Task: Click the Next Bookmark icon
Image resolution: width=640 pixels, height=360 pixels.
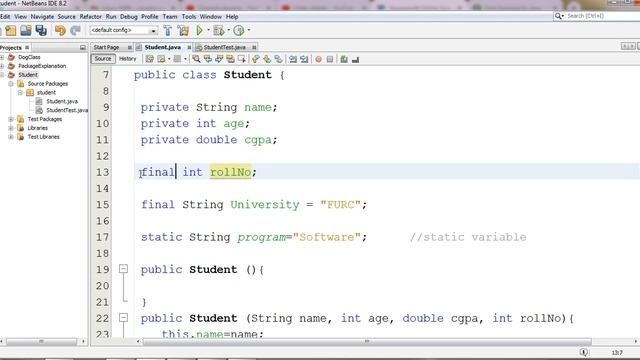Action: click(267, 59)
